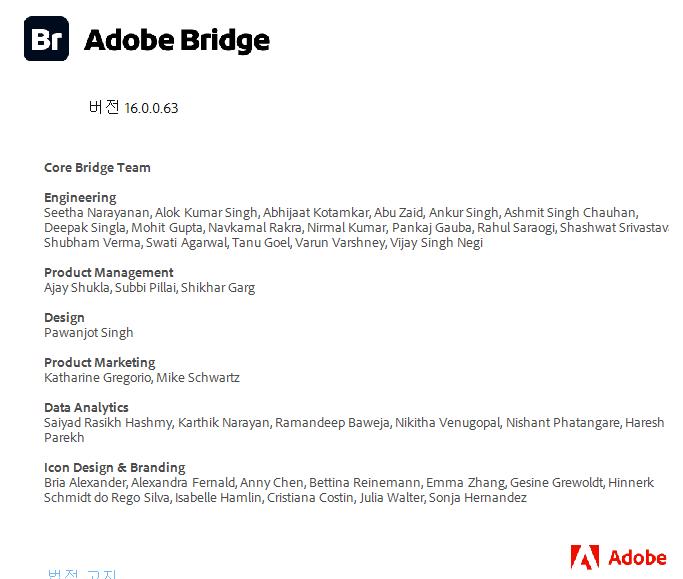Click the 버전 version label
The width and height of the screenshot is (683, 579).
click(104, 107)
